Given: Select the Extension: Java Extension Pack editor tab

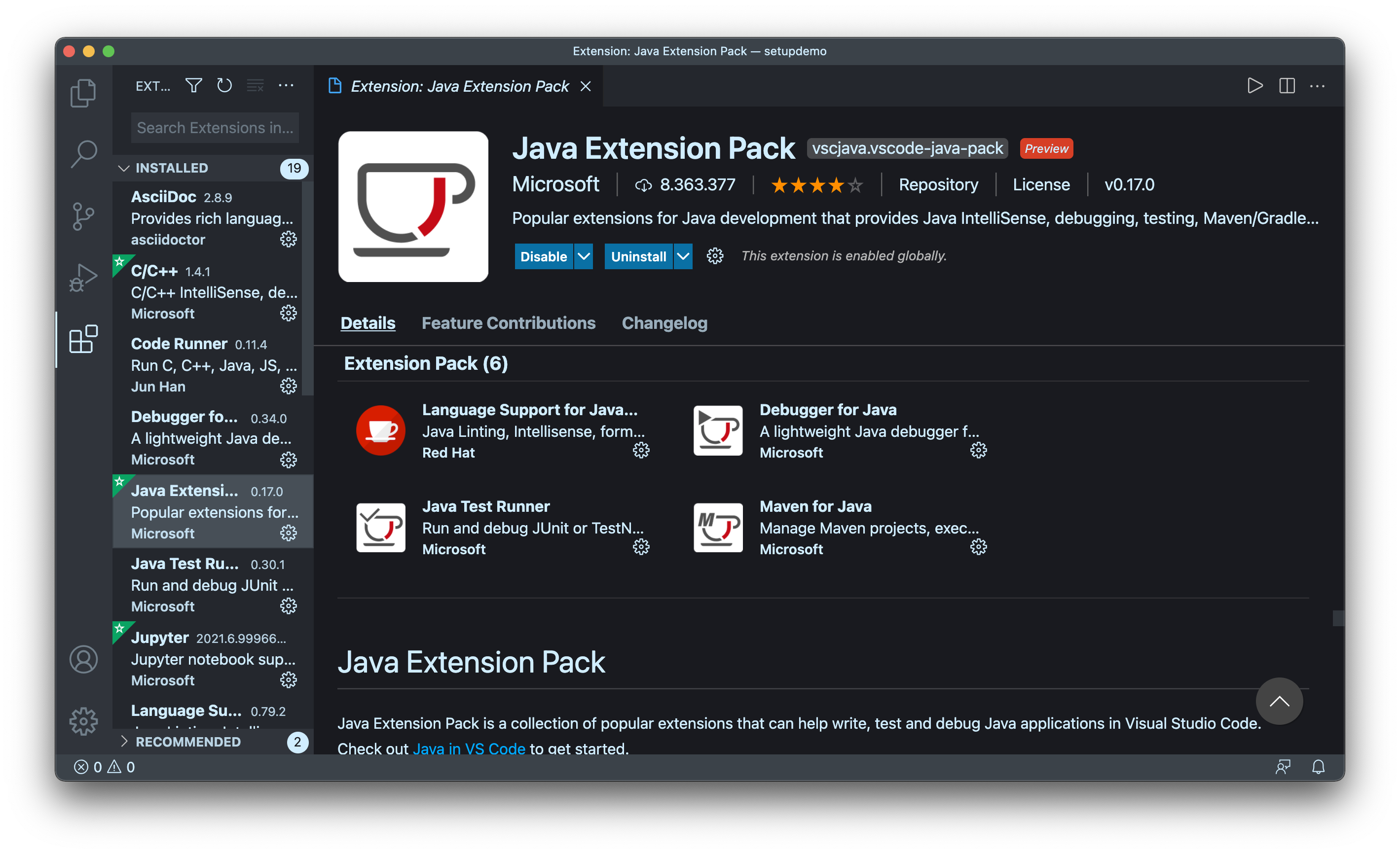Looking at the screenshot, I should tap(459, 86).
